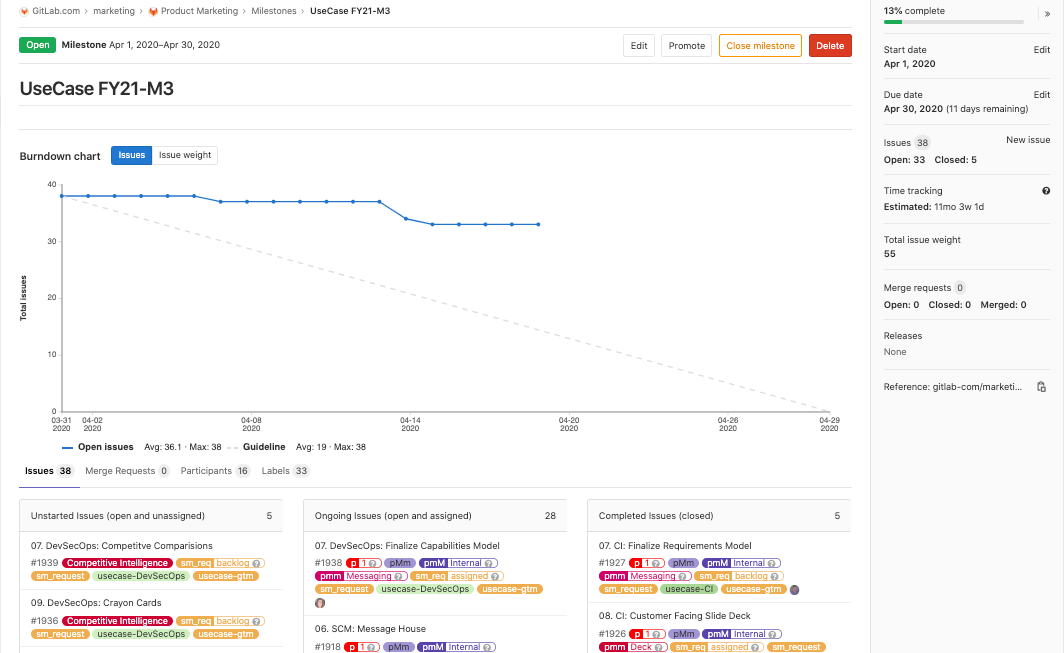Collapse the right sidebar with the double chevron

(x=1047, y=14)
